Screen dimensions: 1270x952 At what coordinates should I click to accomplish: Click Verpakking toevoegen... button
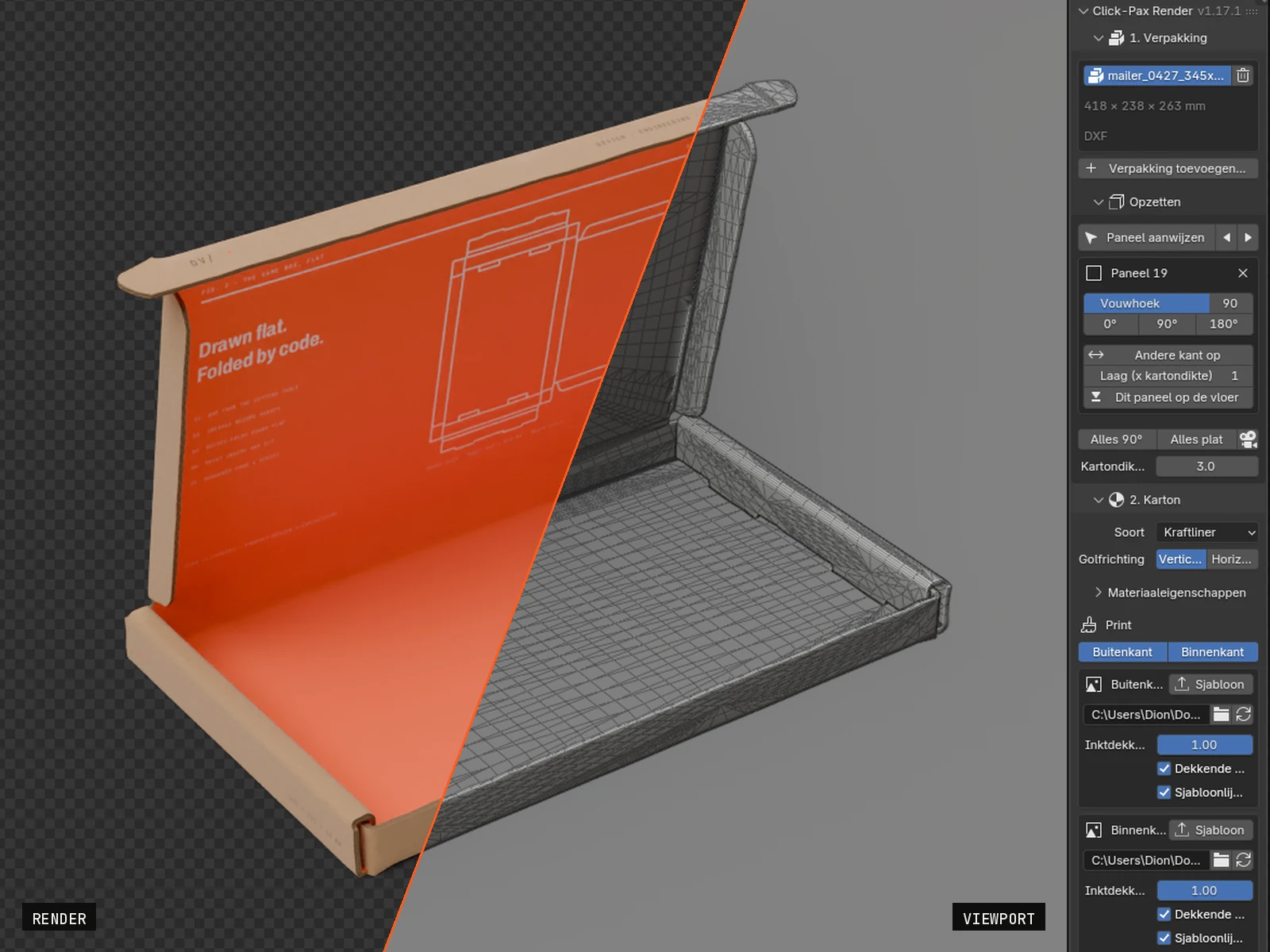1168,168
